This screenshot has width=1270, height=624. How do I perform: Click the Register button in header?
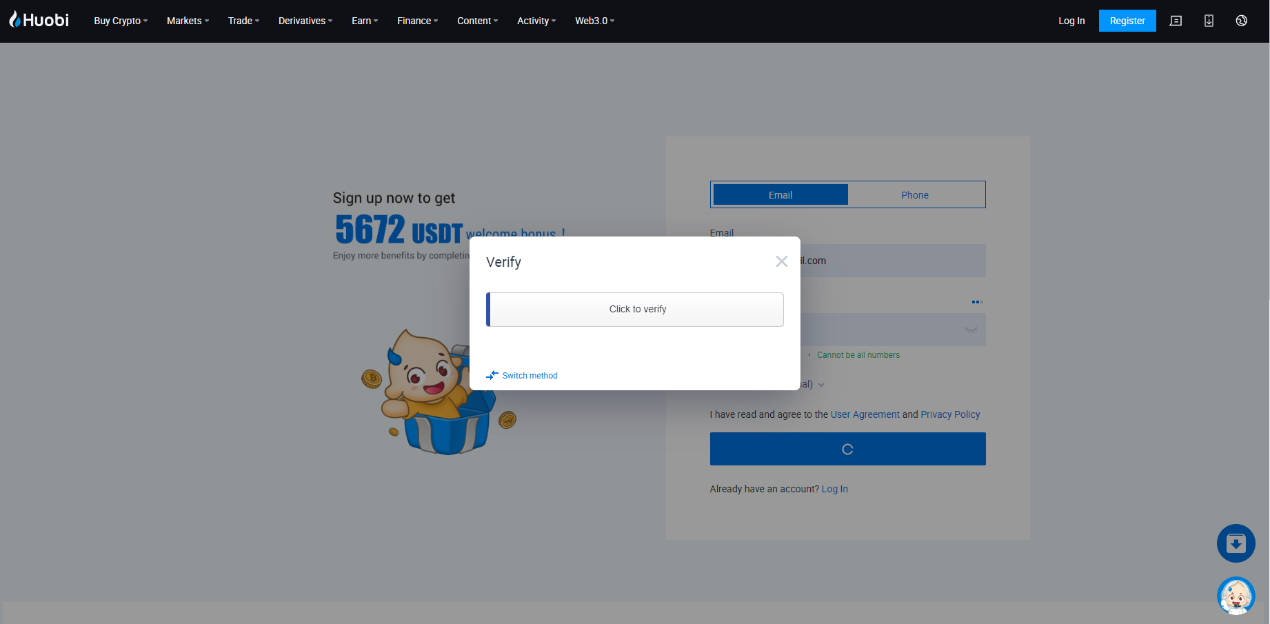(1127, 20)
